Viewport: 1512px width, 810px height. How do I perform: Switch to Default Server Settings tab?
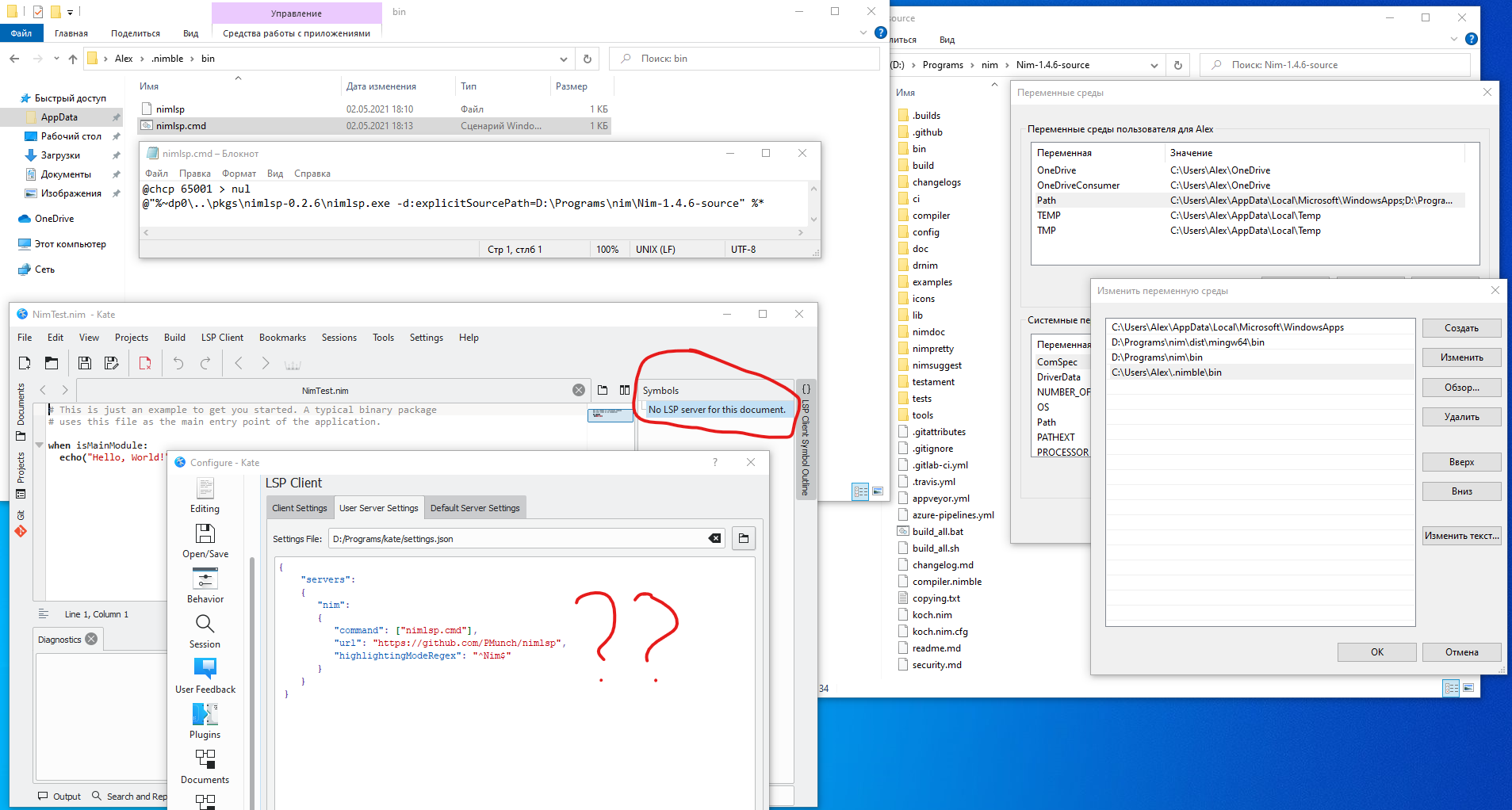(x=475, y=508)
